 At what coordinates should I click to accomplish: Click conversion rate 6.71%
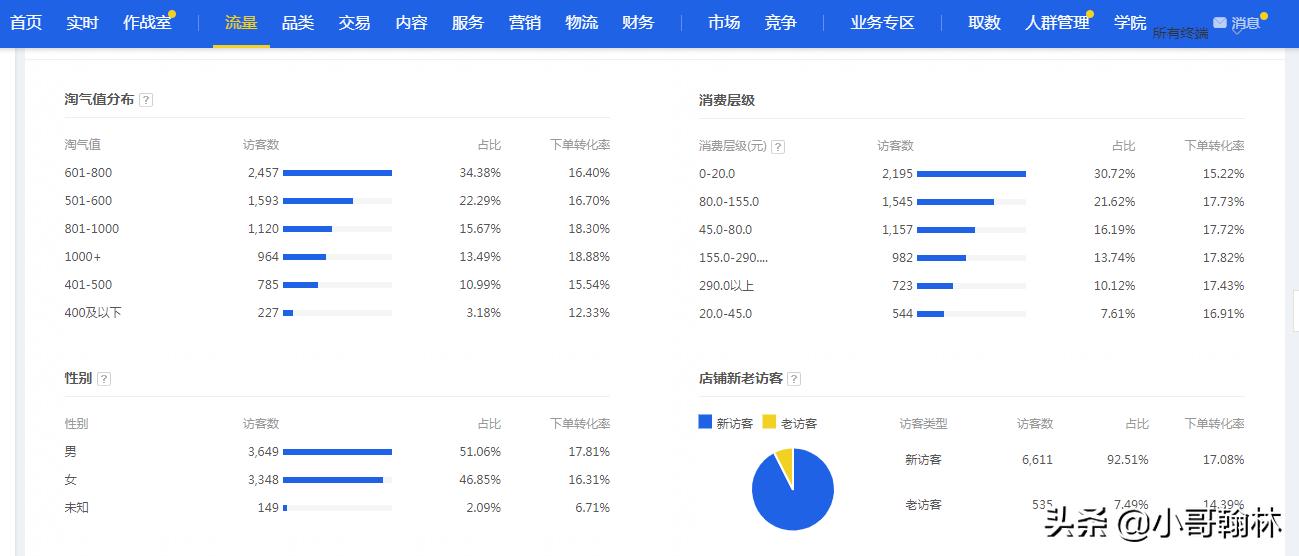593,508
